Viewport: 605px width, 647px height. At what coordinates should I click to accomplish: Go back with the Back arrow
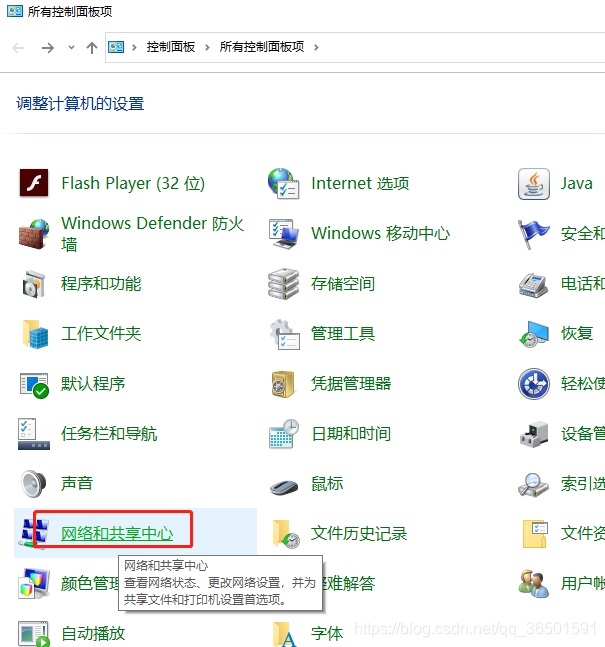click(x=18, y=48)
